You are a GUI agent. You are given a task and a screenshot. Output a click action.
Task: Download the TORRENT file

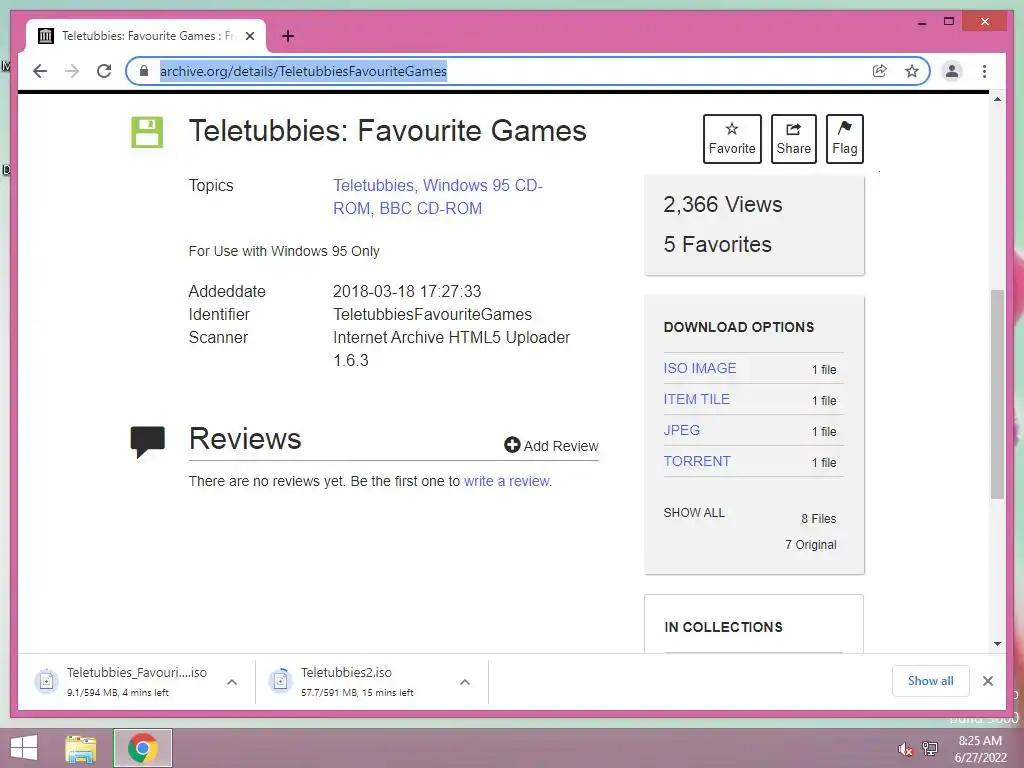click(x=697, y=461)
